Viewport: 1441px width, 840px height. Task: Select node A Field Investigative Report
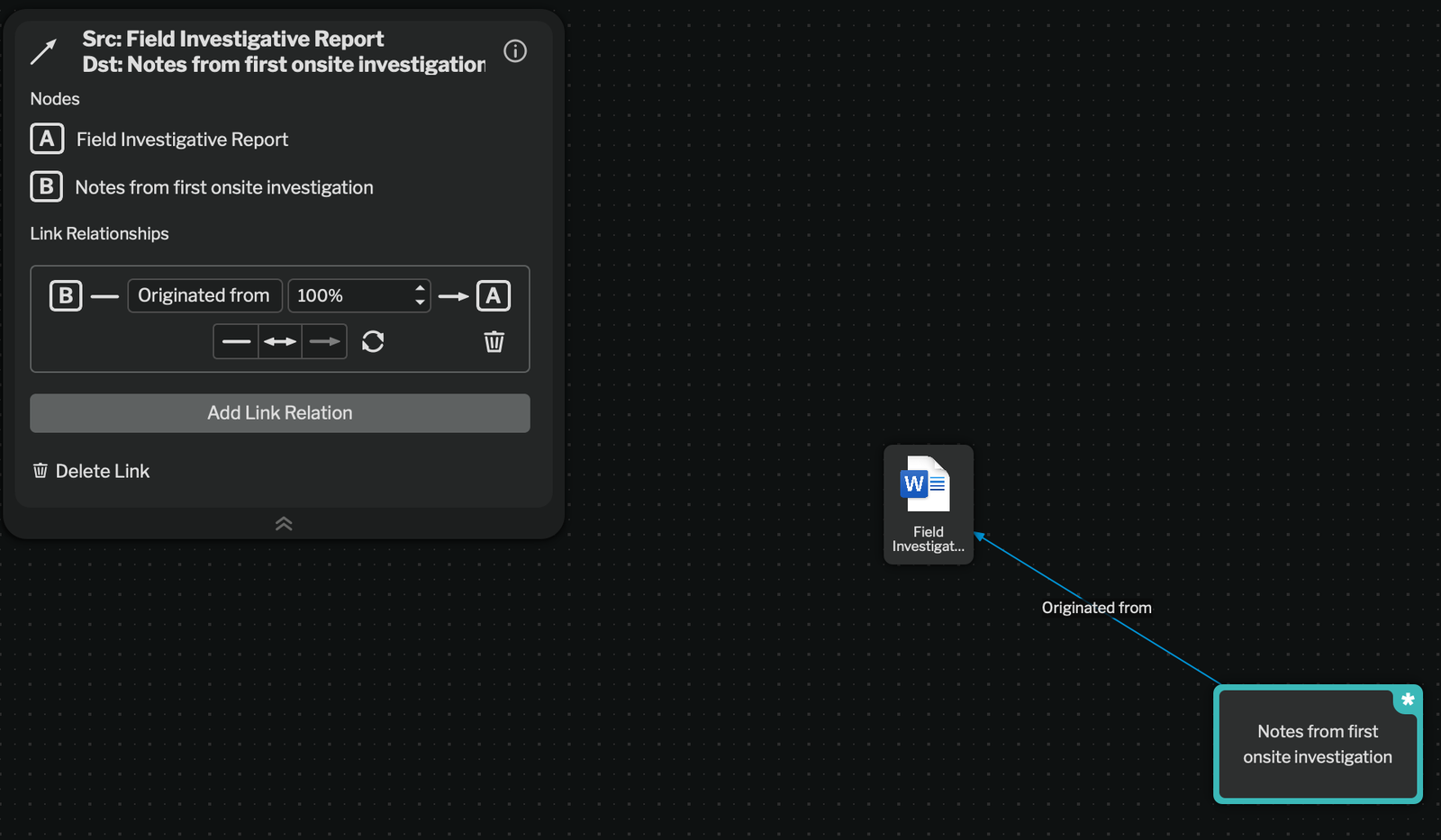(159, 140)
